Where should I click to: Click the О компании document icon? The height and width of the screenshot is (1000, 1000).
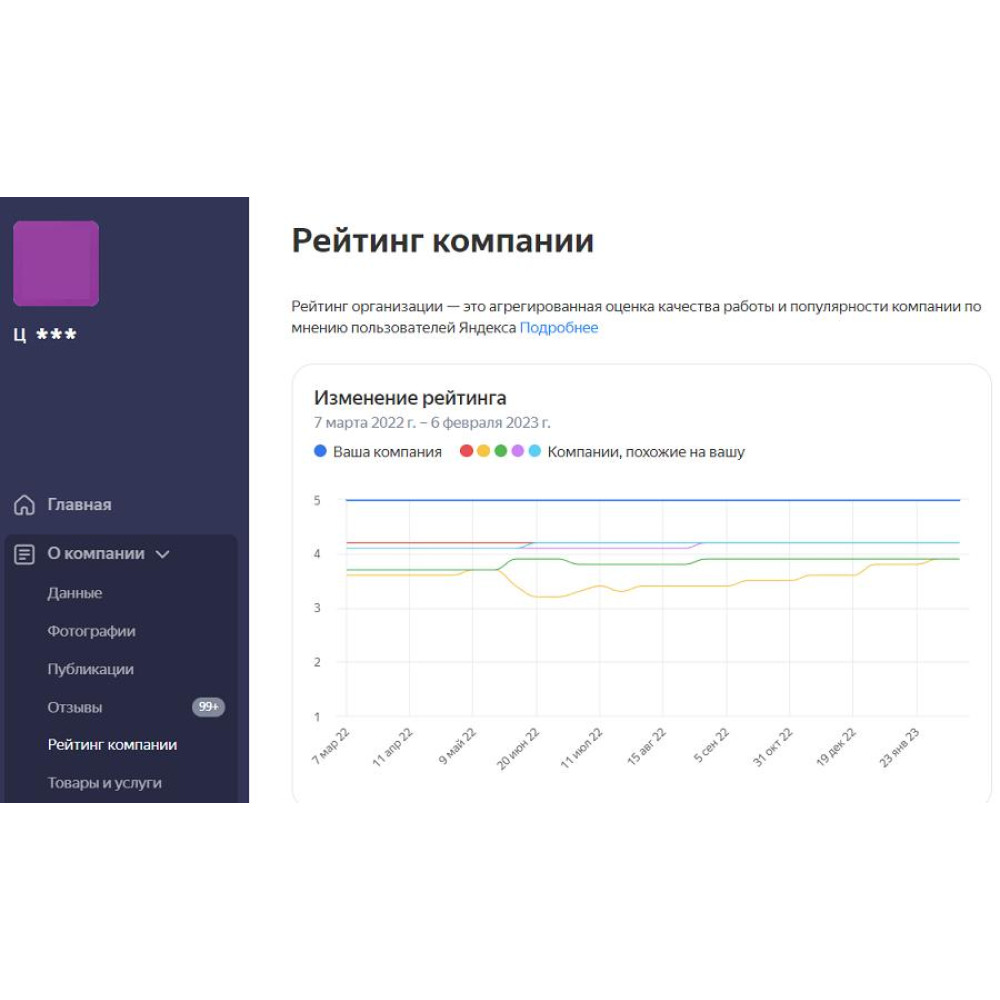(x=24, y=554)
